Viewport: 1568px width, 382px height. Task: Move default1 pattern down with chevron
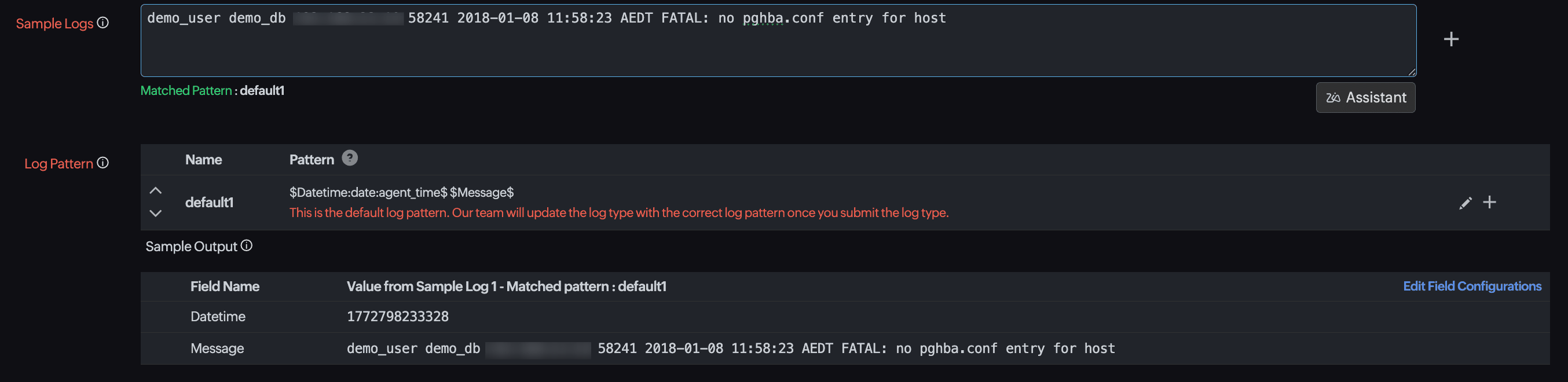point(156,214)
